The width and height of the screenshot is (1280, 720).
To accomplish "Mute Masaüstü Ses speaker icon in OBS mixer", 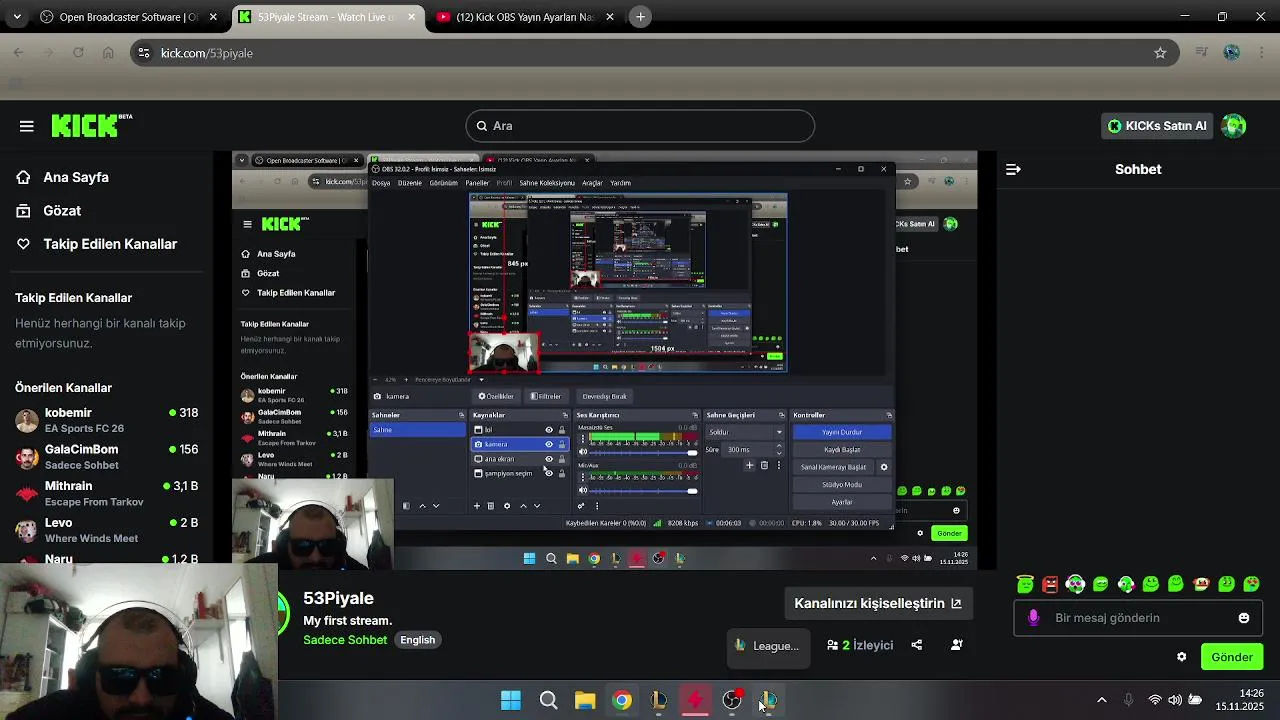I will coord(582,452).
